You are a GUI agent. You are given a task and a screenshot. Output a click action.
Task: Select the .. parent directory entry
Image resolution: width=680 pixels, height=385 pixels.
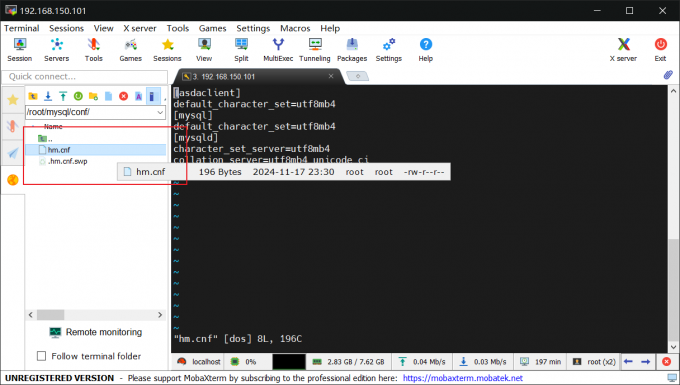(x=46, y=139)
